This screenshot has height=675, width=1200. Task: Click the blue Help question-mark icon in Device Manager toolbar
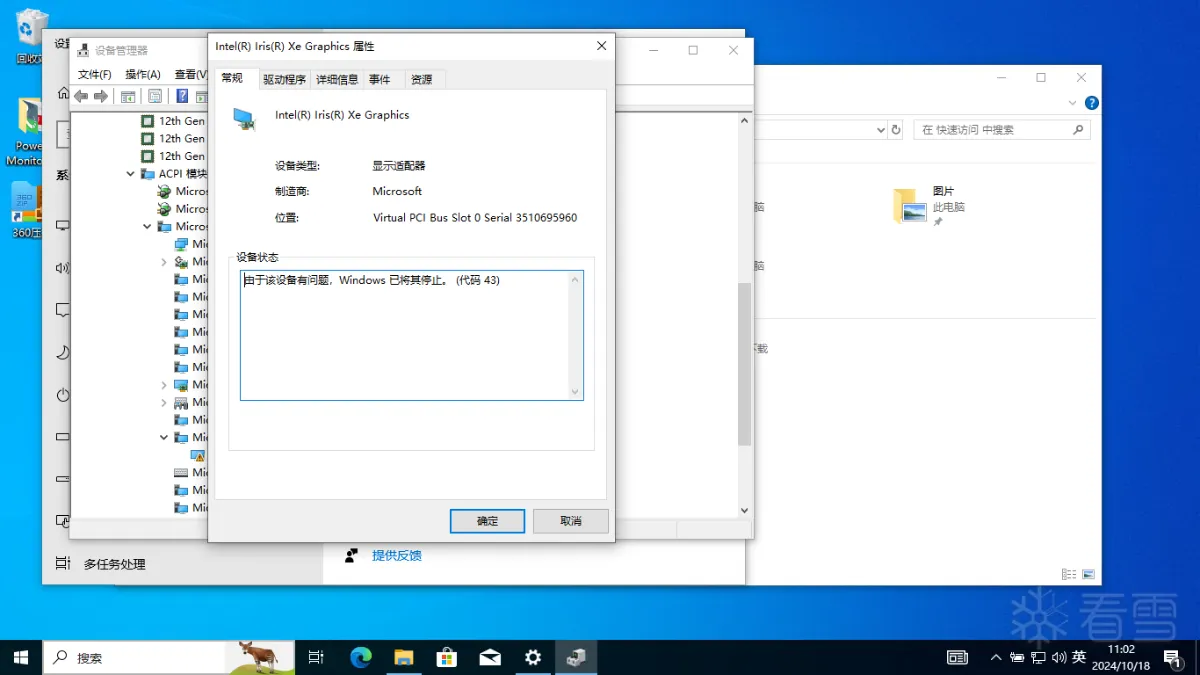[182, 96]
